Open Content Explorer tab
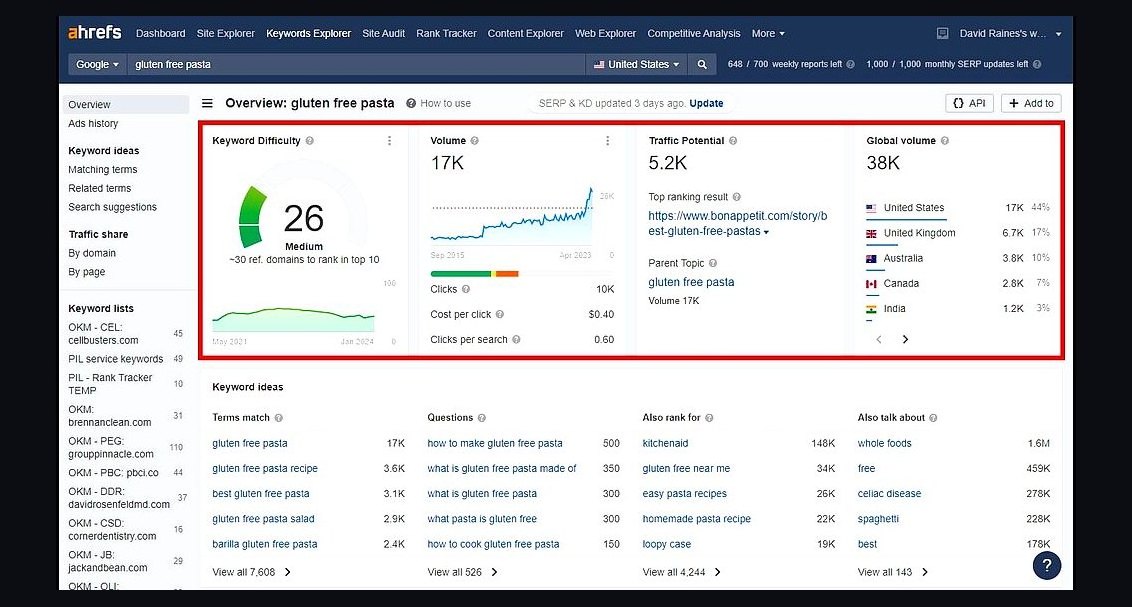The image size is (1132, 607). 526,33
